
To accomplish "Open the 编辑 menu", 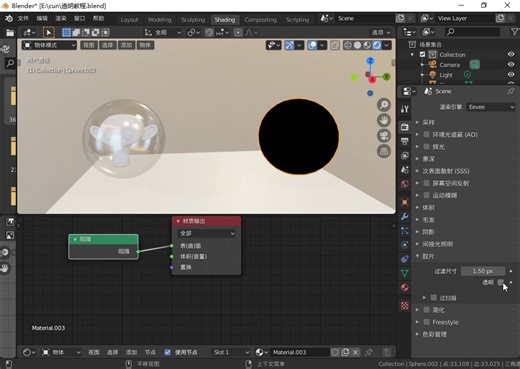I will tap(42, 18).
